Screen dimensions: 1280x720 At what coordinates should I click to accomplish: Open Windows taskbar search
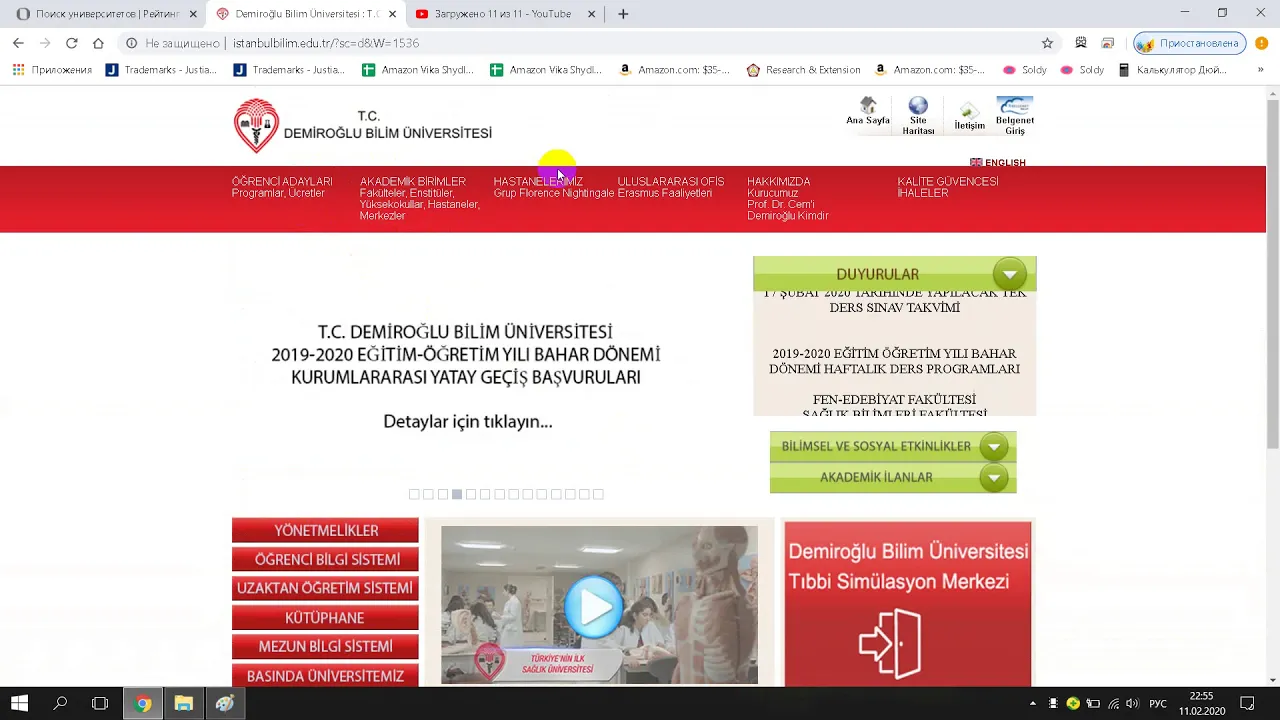pos(60,703)
